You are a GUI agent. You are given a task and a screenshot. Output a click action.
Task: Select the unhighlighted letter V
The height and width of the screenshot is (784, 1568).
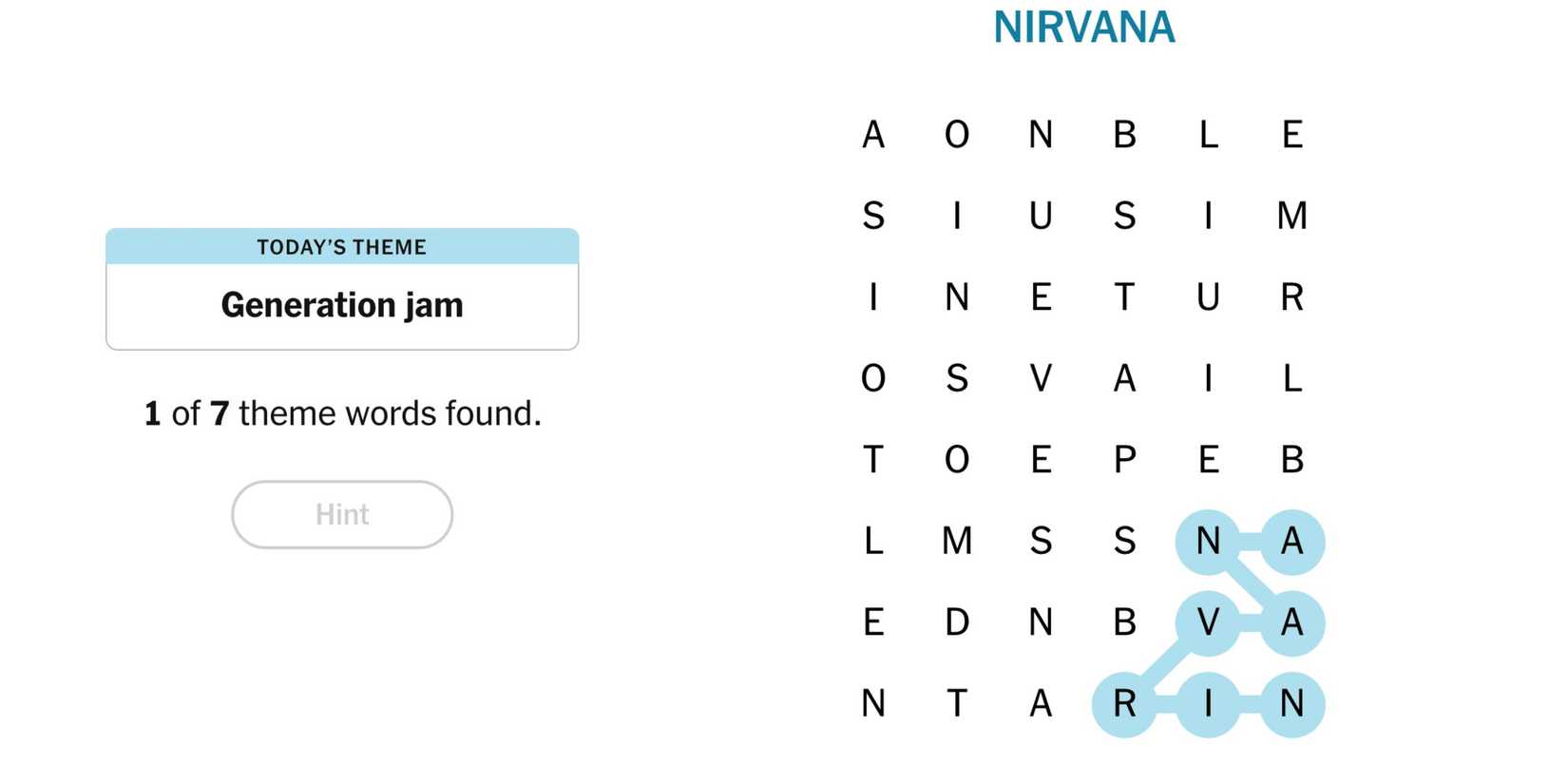[x=1041, y=378]
